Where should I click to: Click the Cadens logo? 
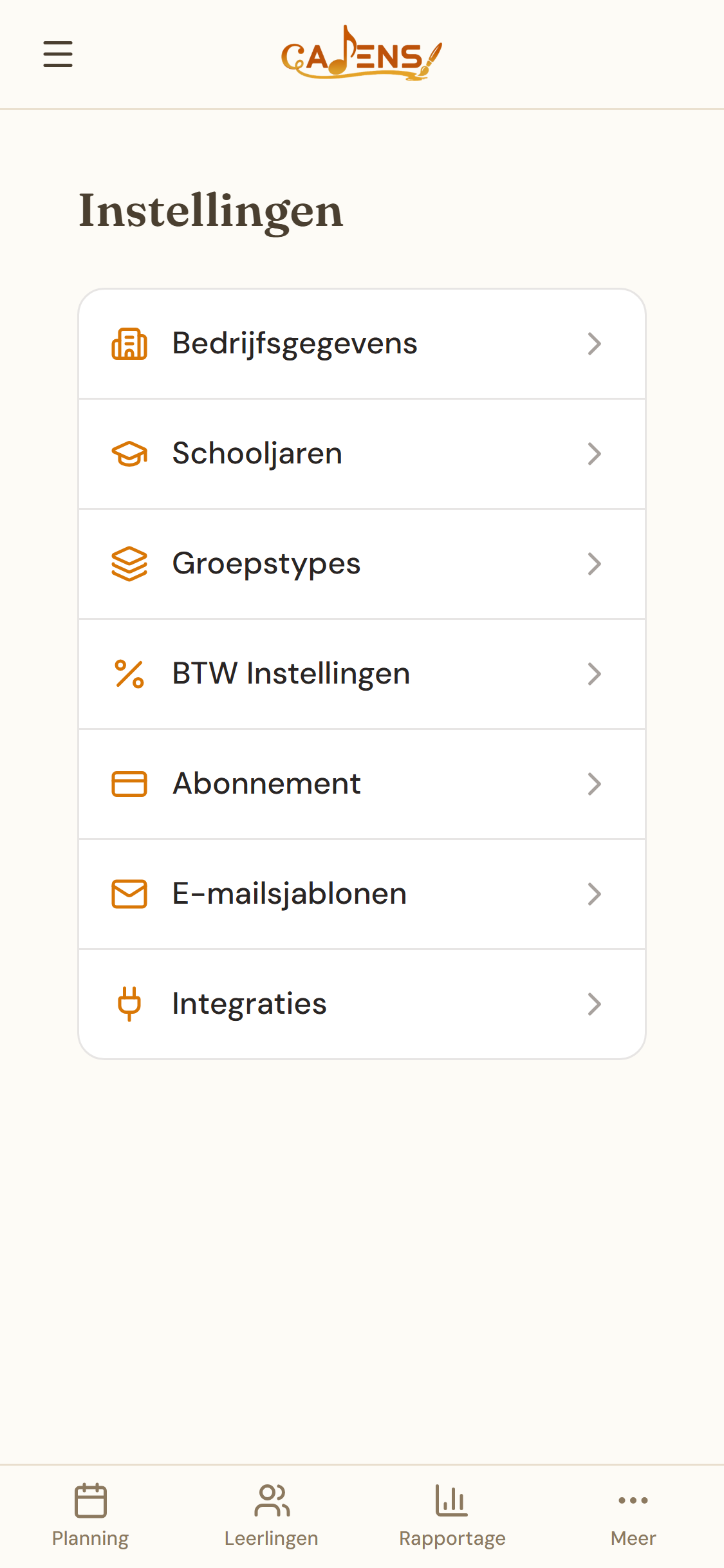362,53
